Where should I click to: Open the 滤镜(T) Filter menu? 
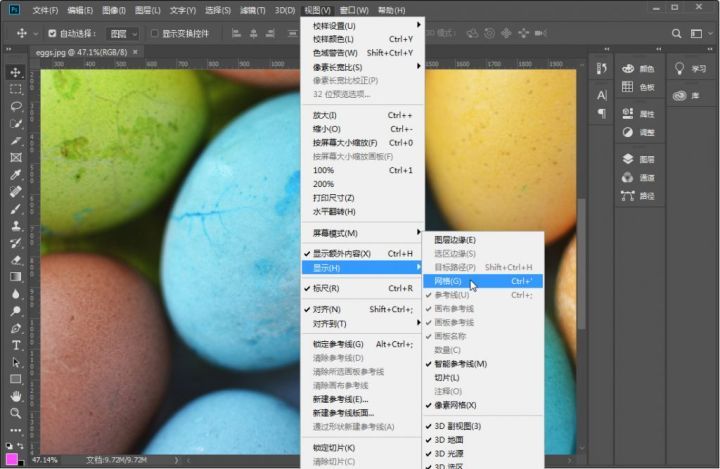tap(253, 10)
